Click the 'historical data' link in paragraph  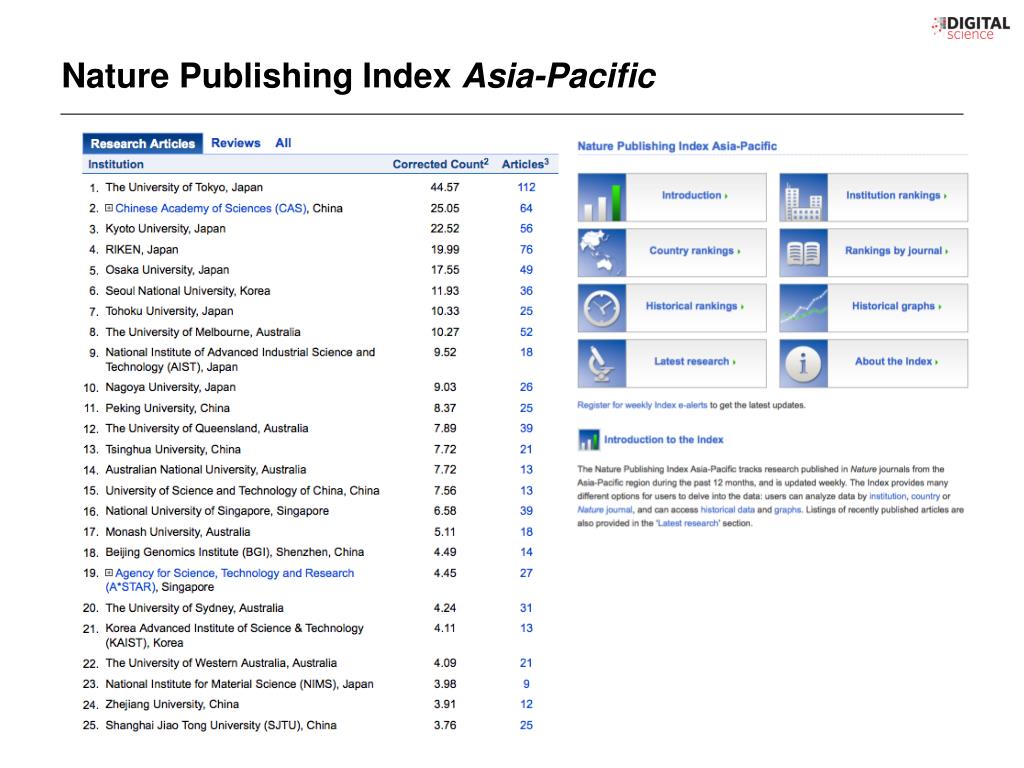tap(727, 510)
